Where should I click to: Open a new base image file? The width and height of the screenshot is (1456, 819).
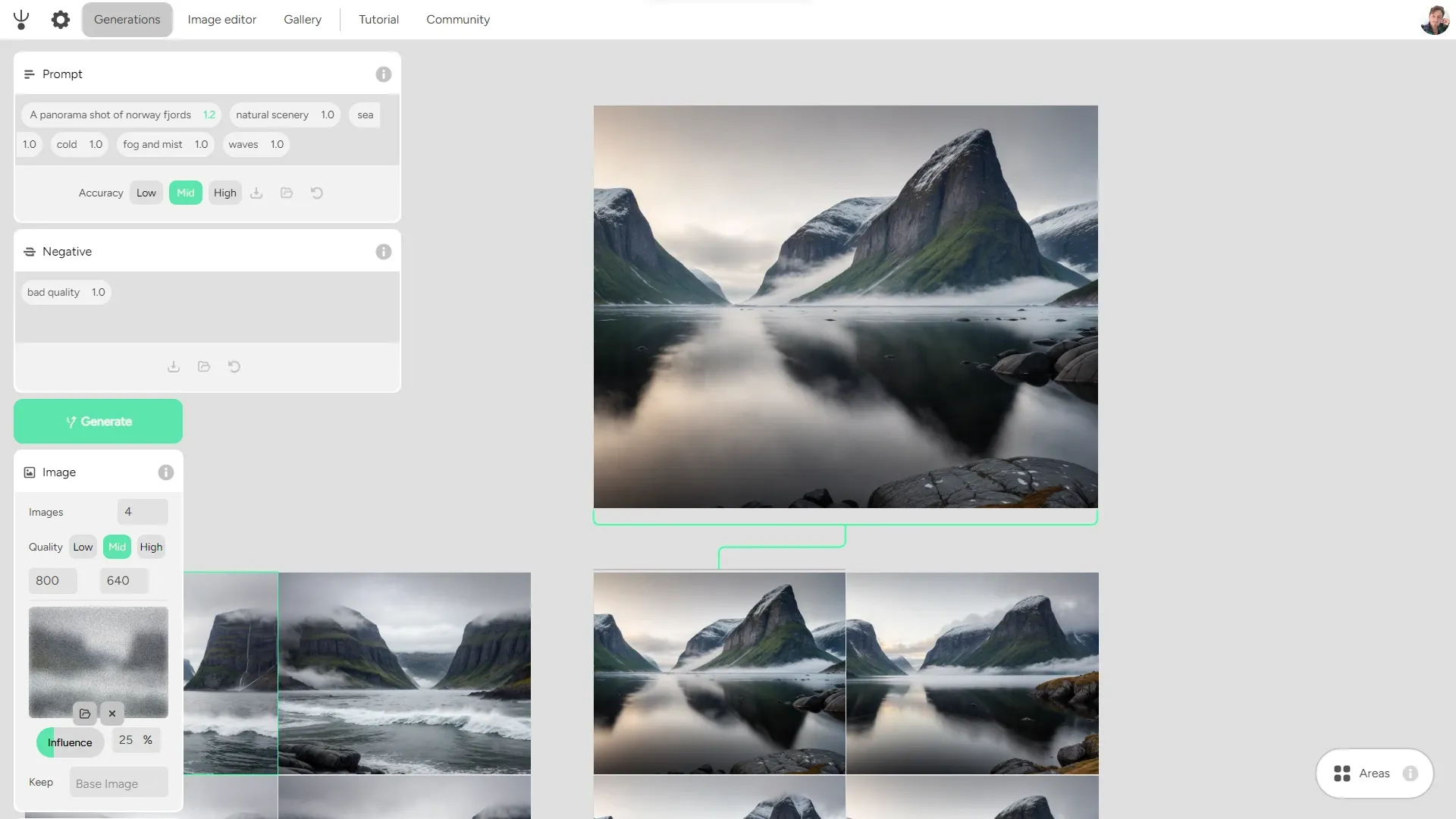[85, 714]
